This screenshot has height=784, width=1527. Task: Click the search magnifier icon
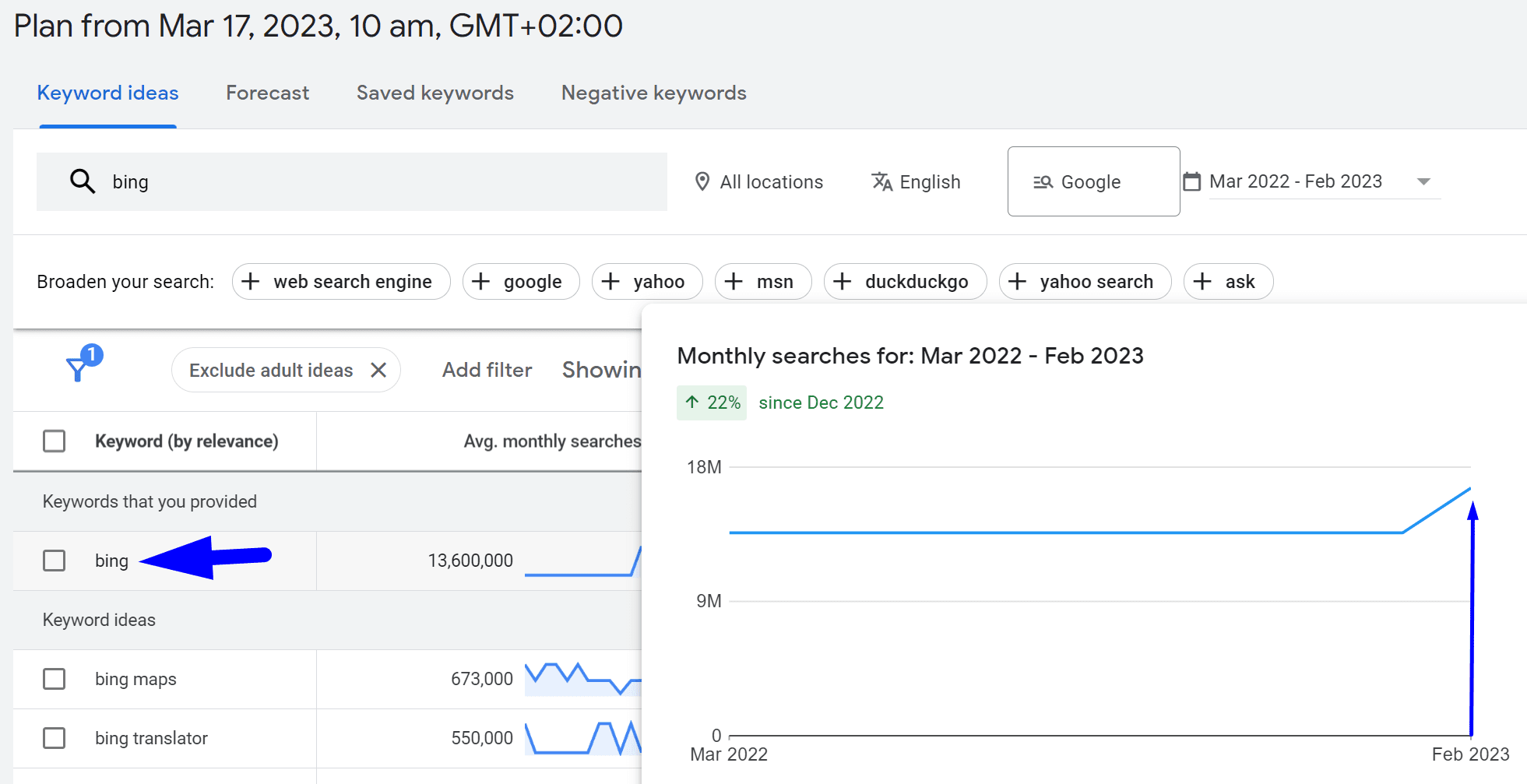pyautogui.click(x=83, y=181)
